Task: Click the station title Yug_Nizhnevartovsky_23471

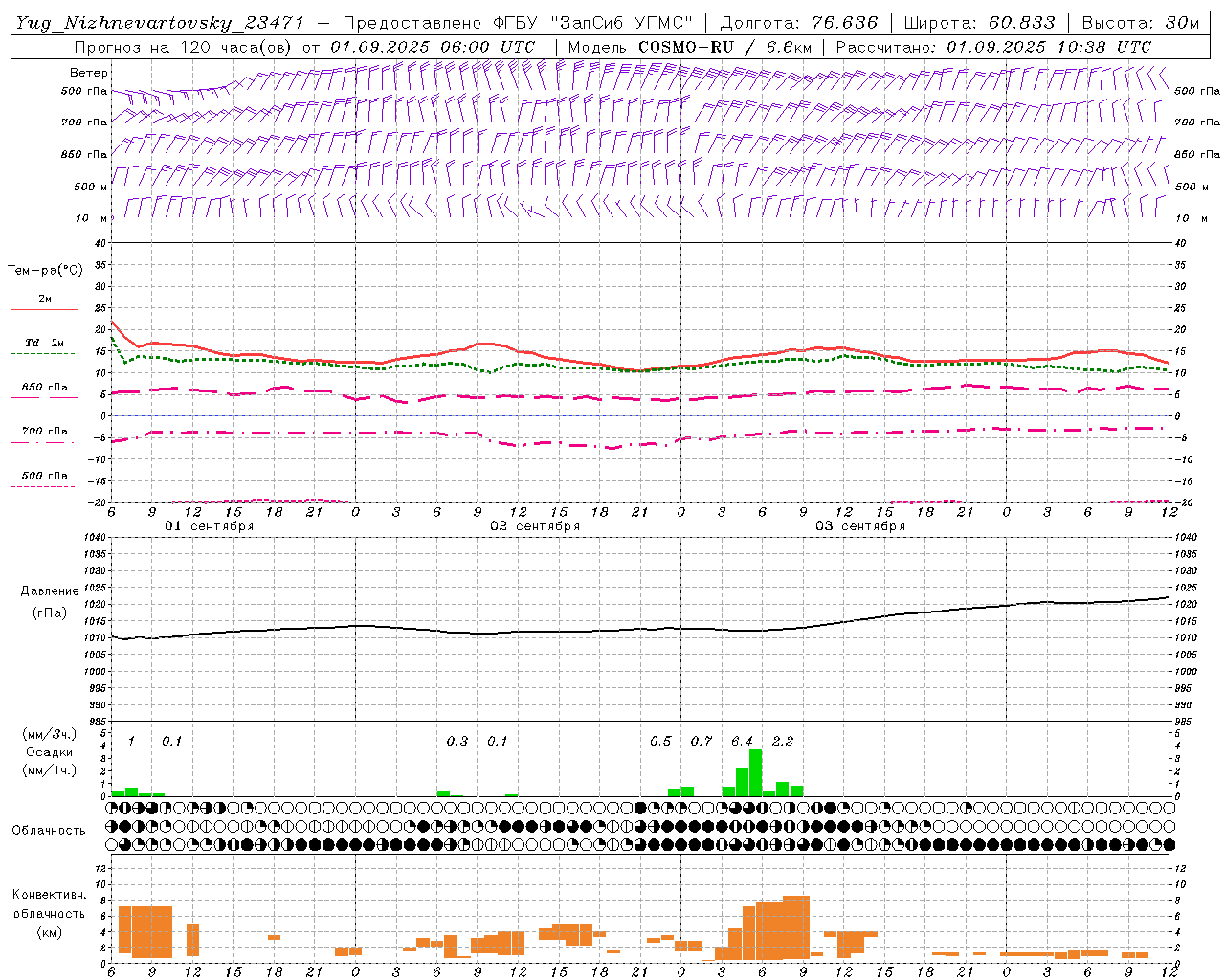Action: tap(159, 23)
